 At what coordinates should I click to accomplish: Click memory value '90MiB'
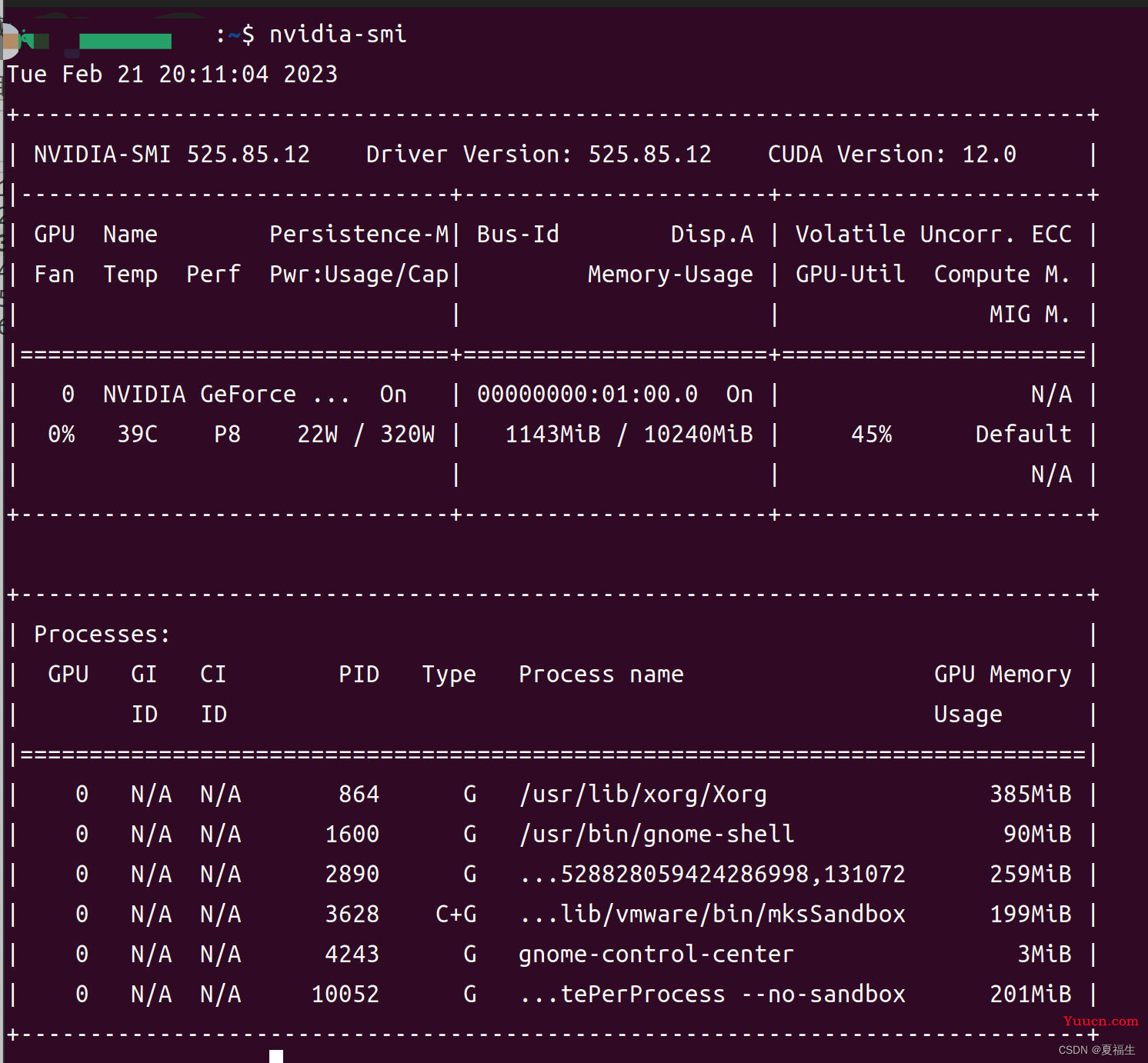[1037, 834]
